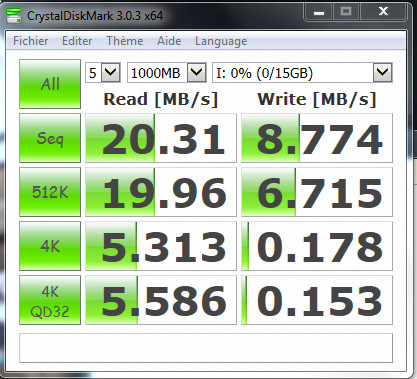Screen dimensions: 417x379
Task: Select the Seq read value 20.31
Action: point(161,138)
